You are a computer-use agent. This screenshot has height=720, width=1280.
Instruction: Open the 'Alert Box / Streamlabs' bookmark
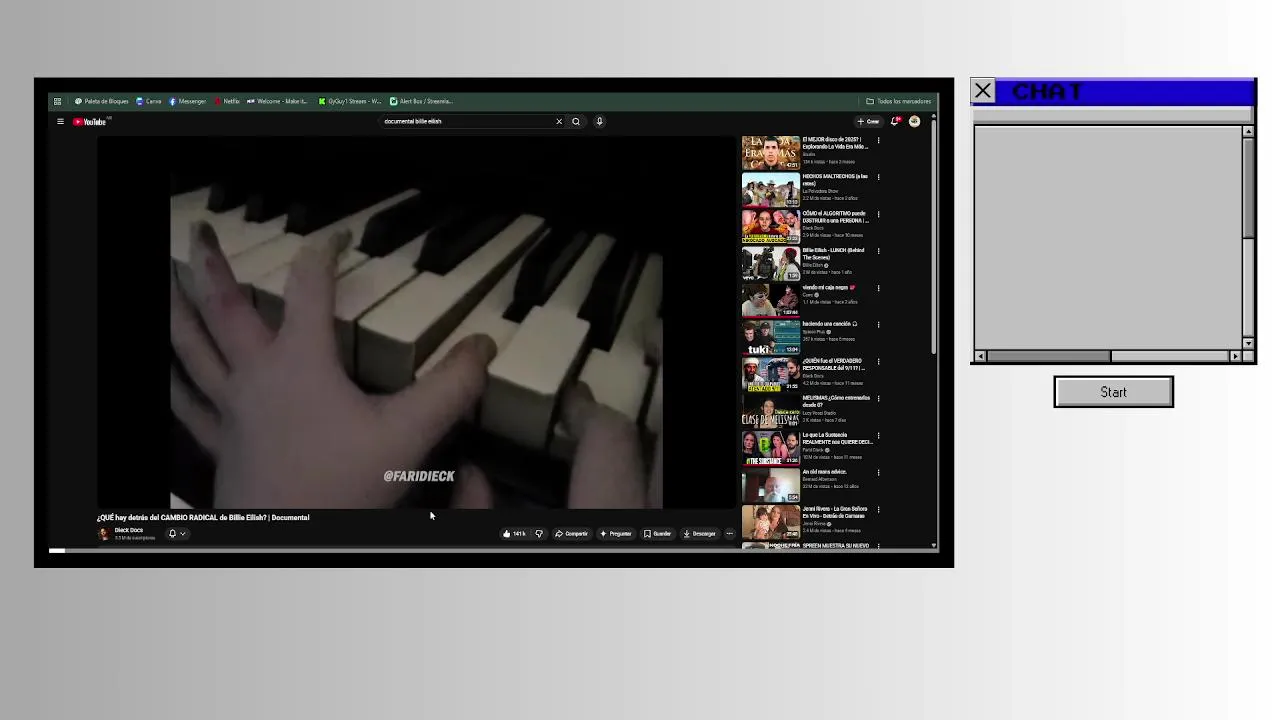421,101
